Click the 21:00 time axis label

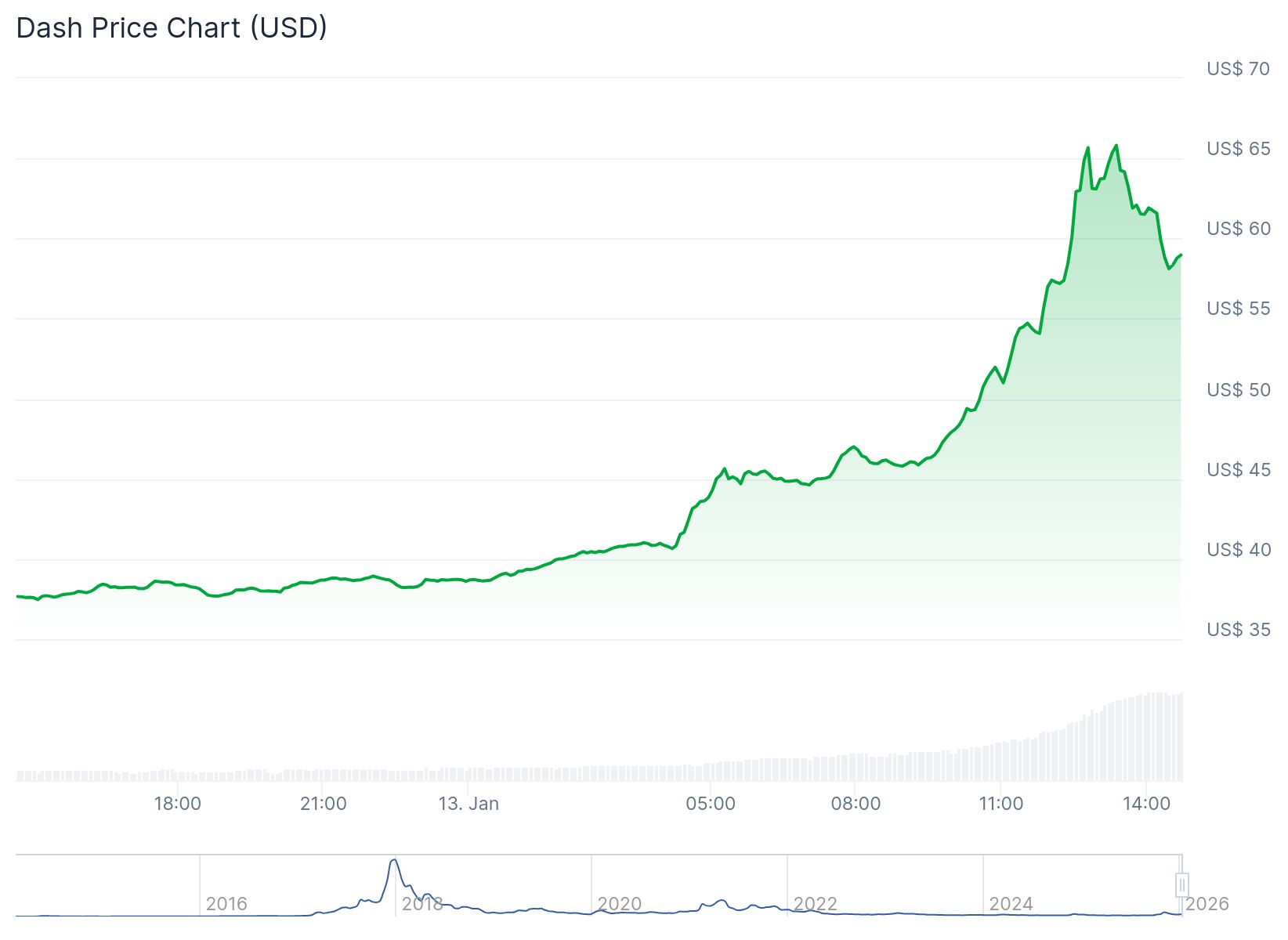coord(323,804)
